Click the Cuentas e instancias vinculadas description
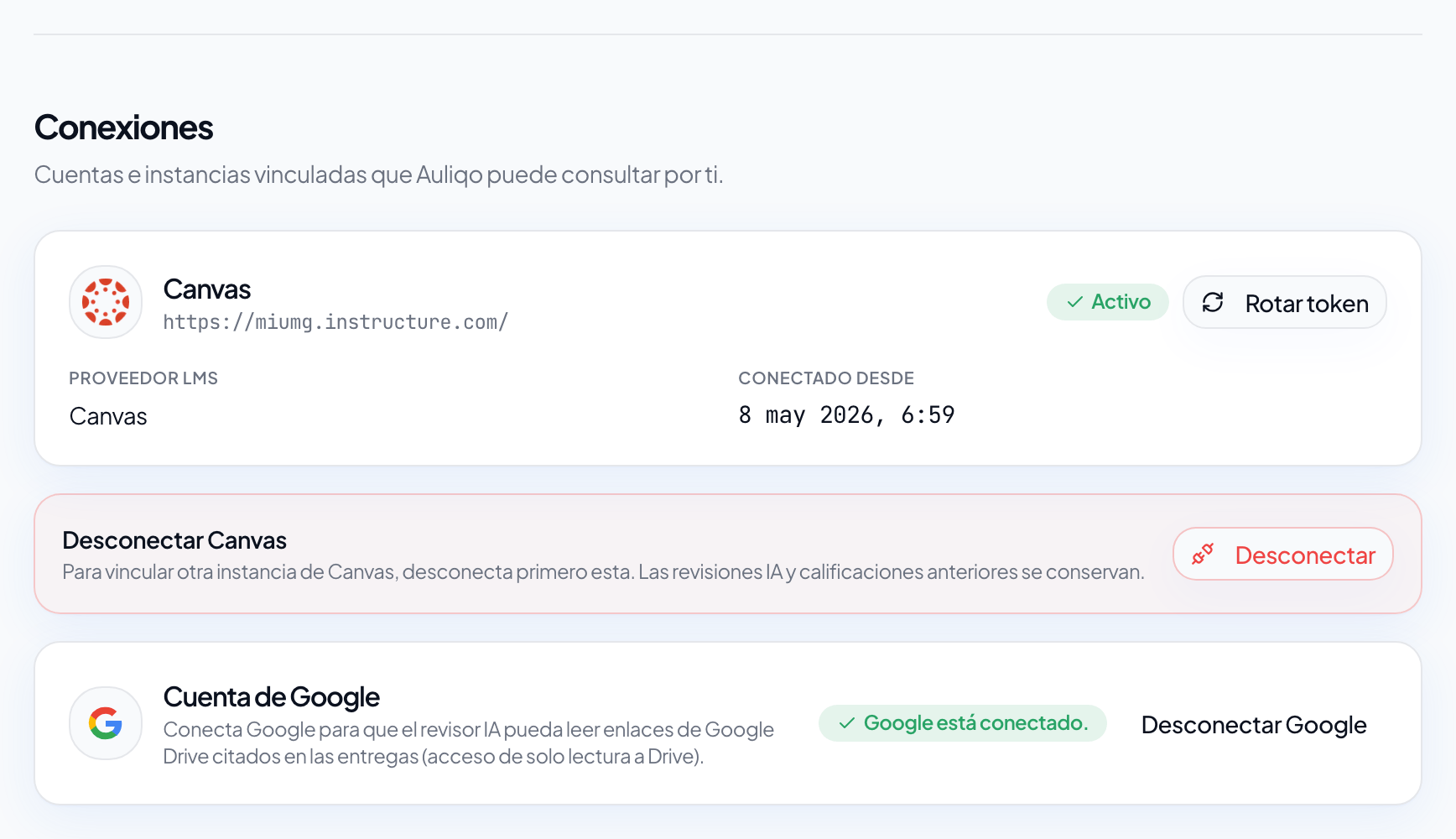The width and height of the screenshot is (1456, 839). click(x=378, y=175)
